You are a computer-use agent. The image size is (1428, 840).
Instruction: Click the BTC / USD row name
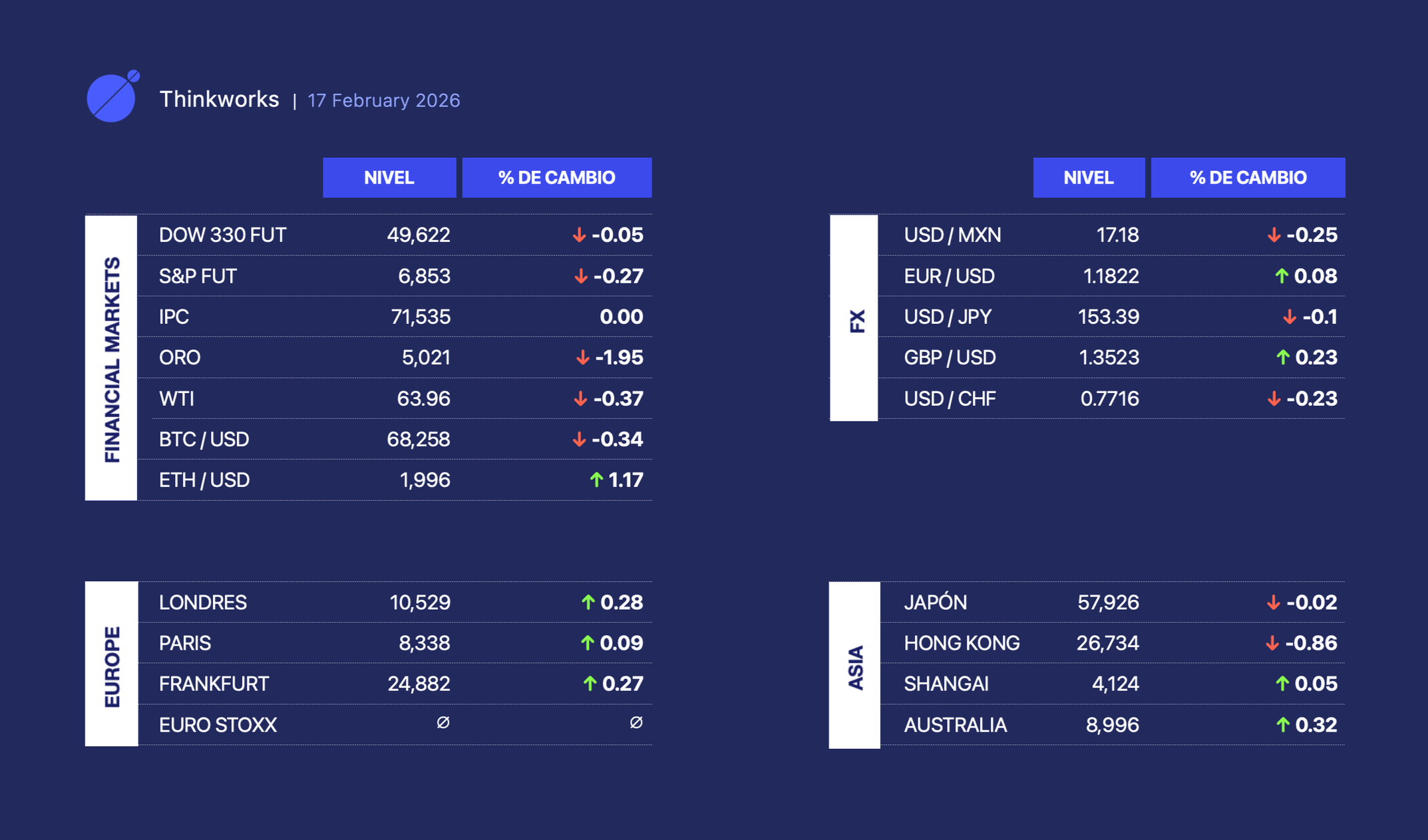click(204, 440)
